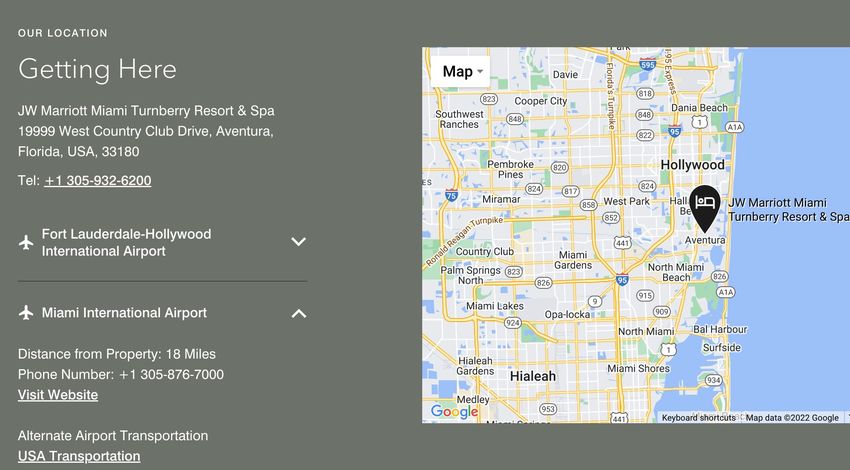Click the Miami International Airport title
This screenshot has width=850, height=470.
[124, 313]
